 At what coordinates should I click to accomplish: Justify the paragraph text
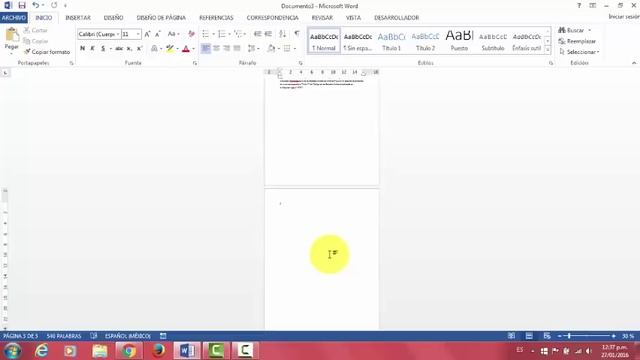237,49
